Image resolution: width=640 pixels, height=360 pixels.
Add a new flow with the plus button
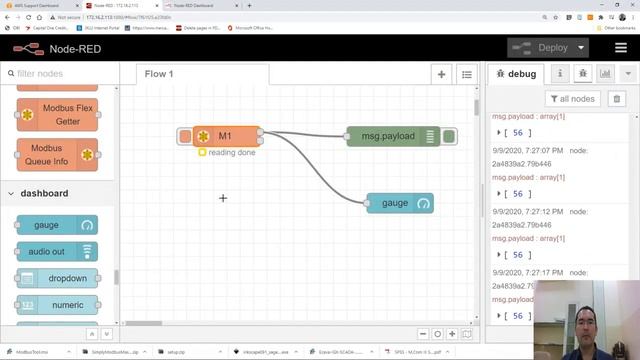(x=441, y=74)
